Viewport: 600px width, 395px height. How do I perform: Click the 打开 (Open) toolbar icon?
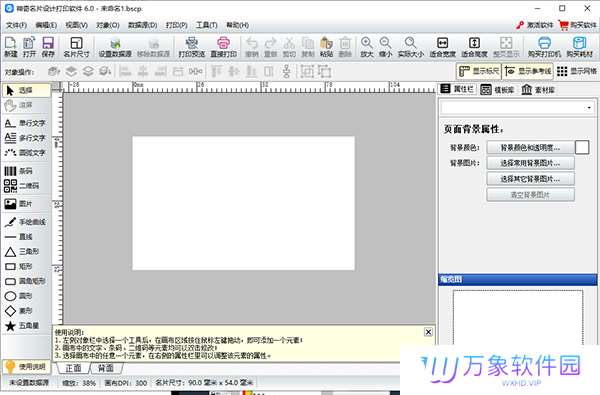29,47
